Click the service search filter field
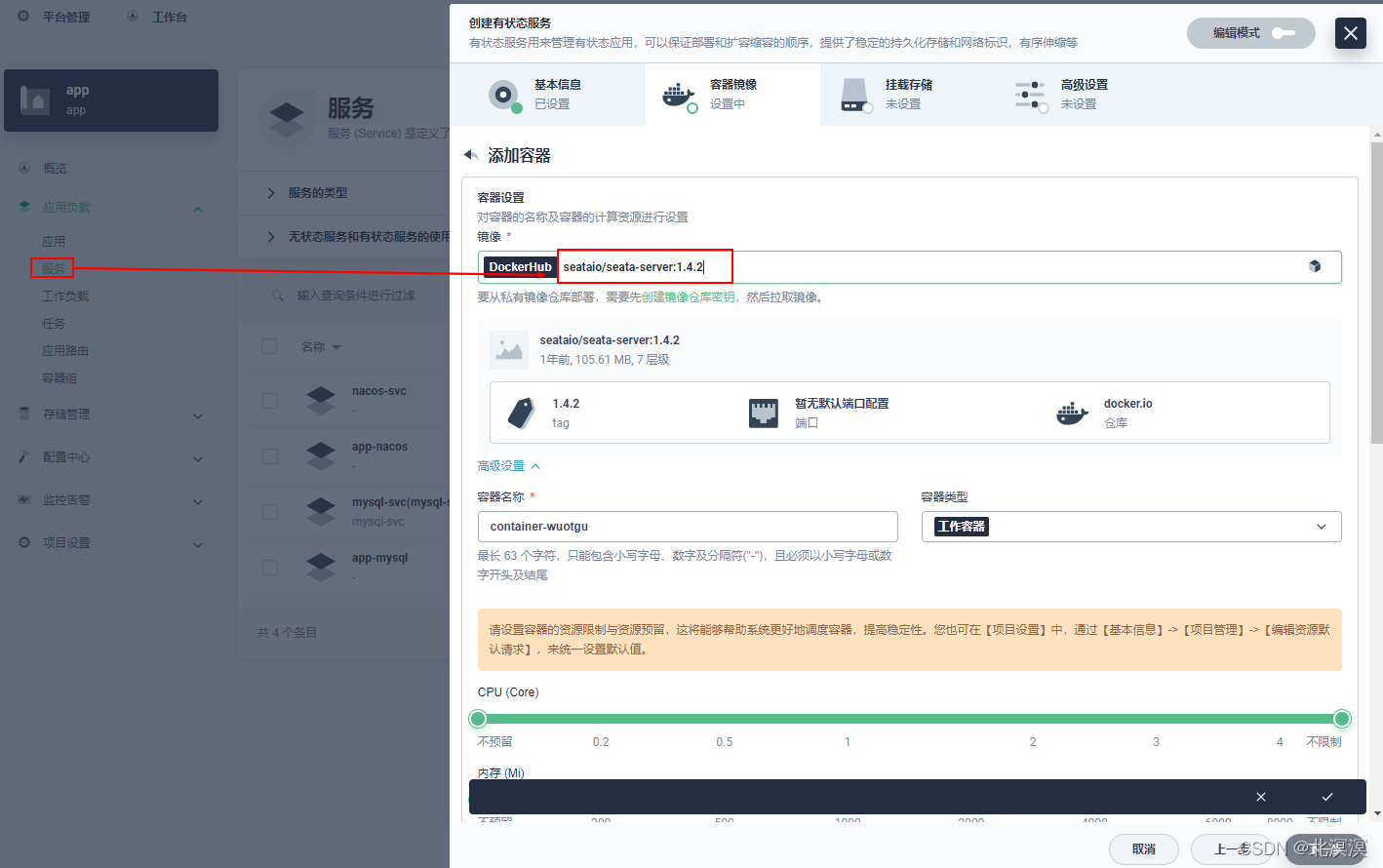This screenshot has height=868, width=1383. pyautogui.click(x=355, y=296)
